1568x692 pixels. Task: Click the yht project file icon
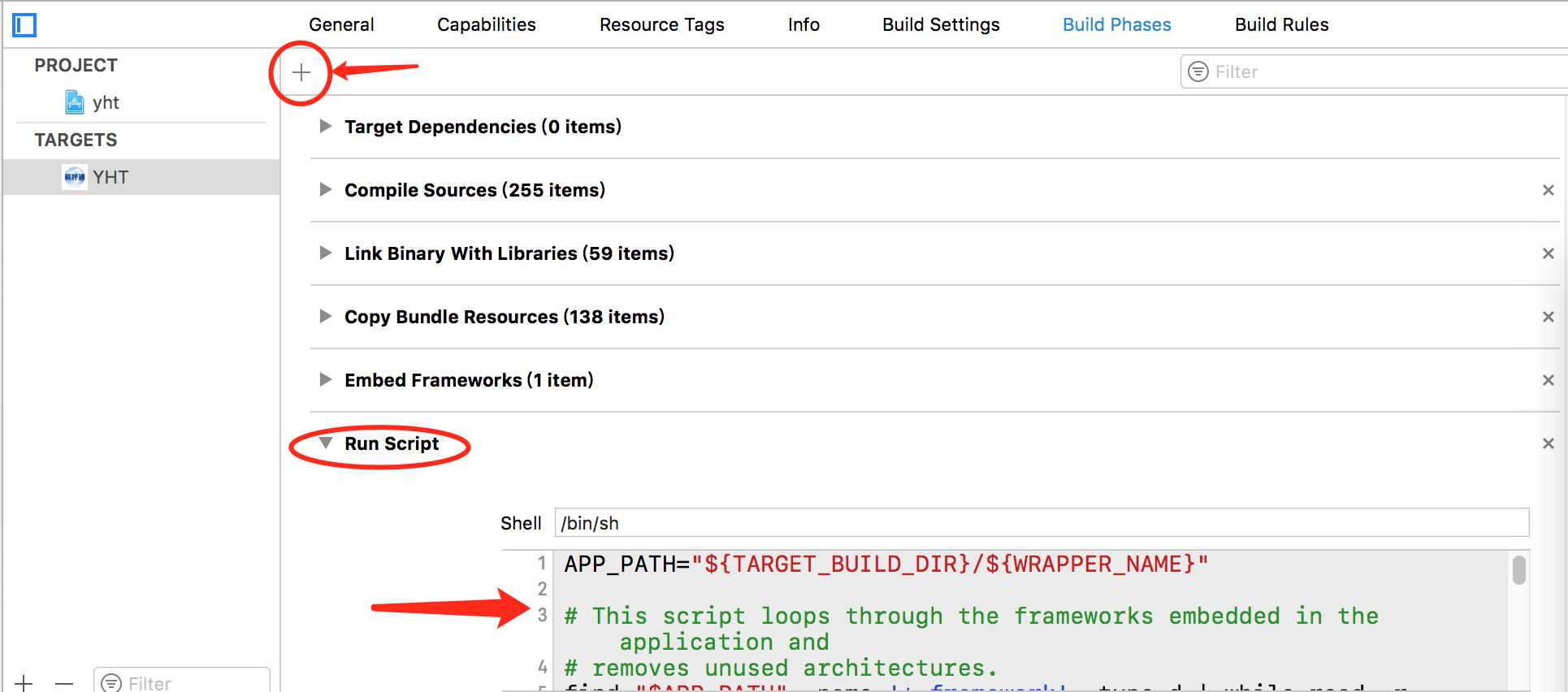[75, 102]
